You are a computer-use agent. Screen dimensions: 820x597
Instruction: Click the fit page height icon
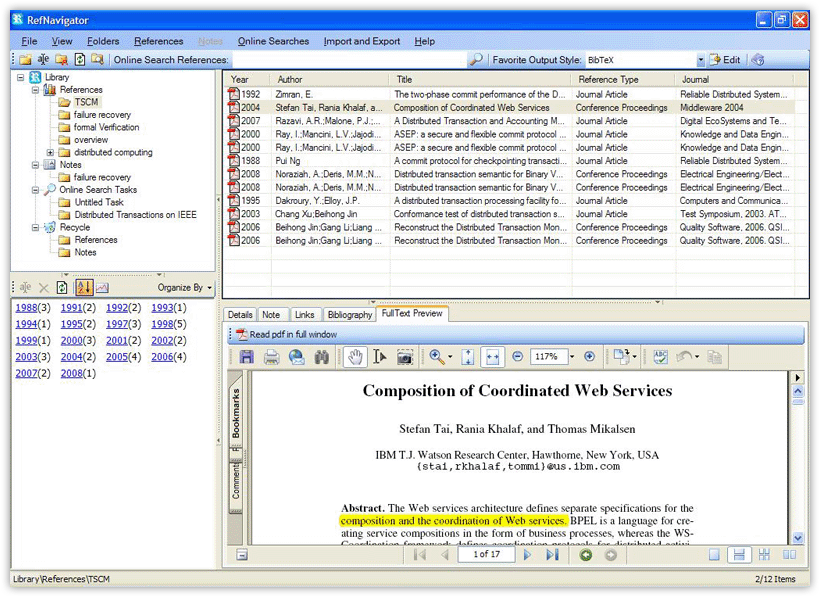point(468,357)
